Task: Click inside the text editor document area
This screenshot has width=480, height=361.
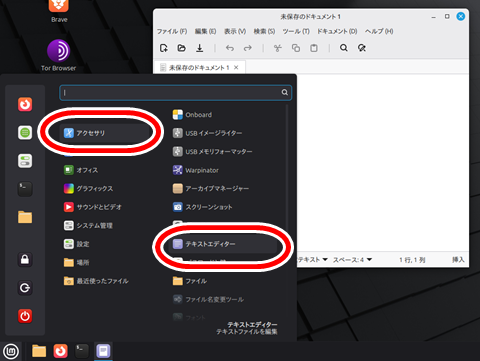Action: tap(382, 162)
